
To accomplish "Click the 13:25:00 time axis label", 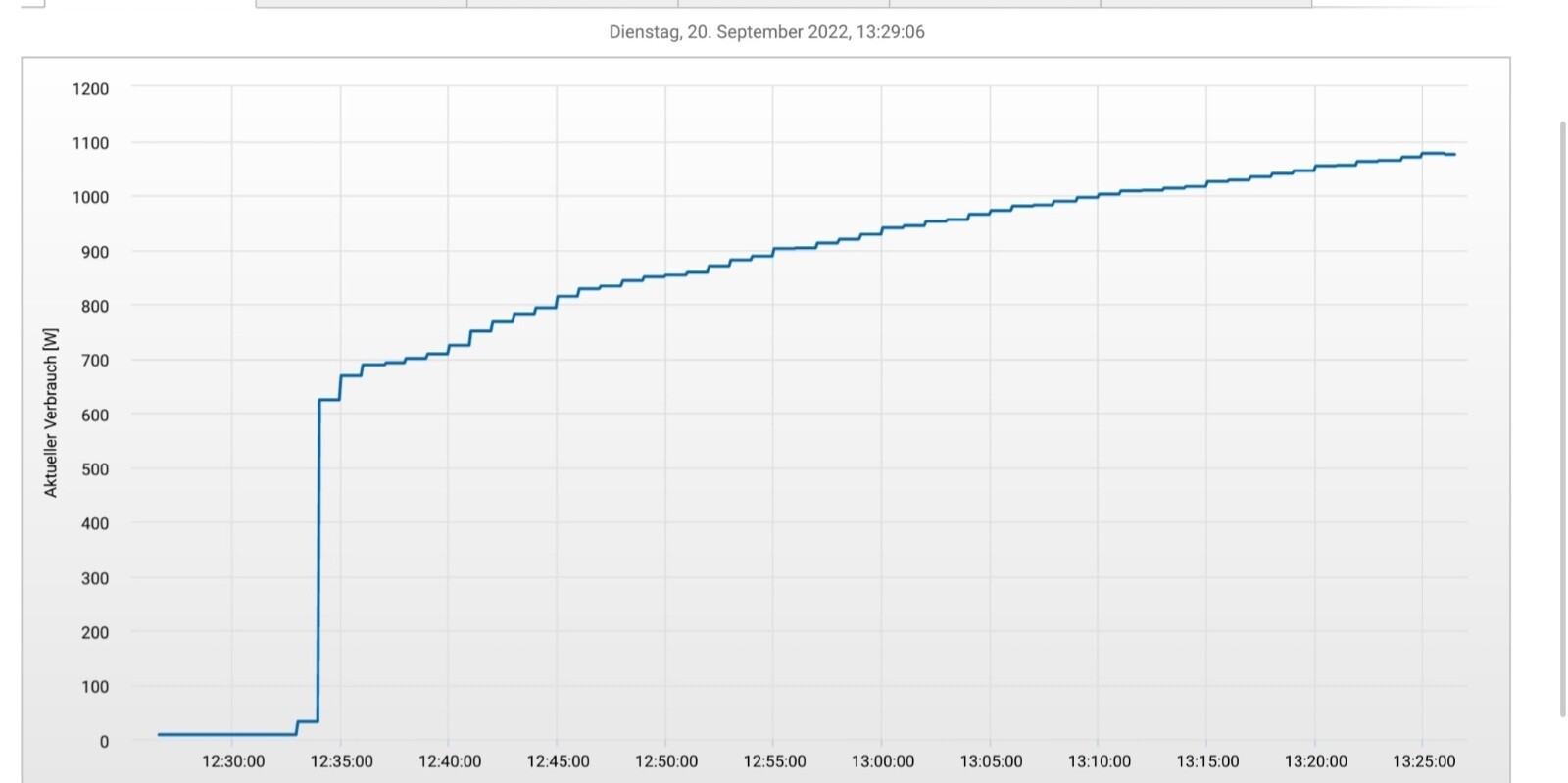I will coord(1424,761).
